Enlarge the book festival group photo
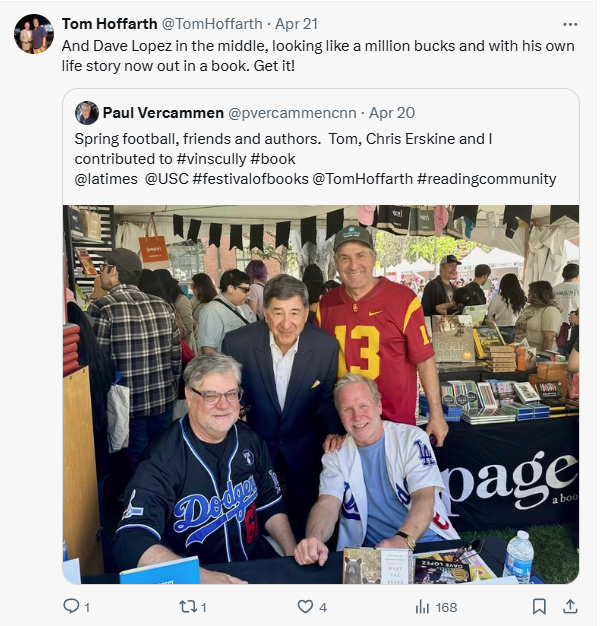This screenshot has width=601, height=626. tap(321, 394)
